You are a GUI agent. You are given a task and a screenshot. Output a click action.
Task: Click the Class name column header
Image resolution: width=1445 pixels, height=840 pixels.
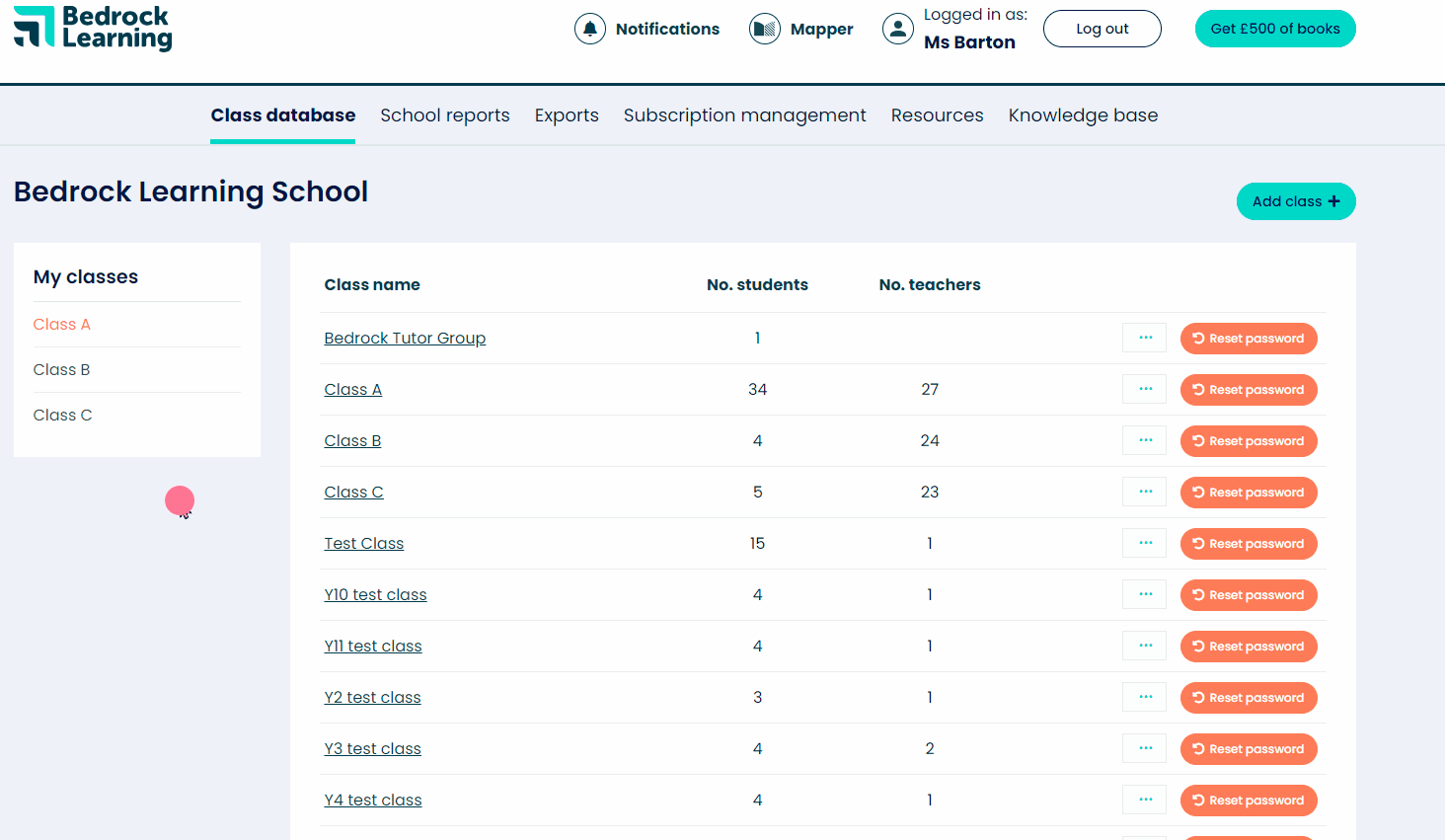pos(372,285)
